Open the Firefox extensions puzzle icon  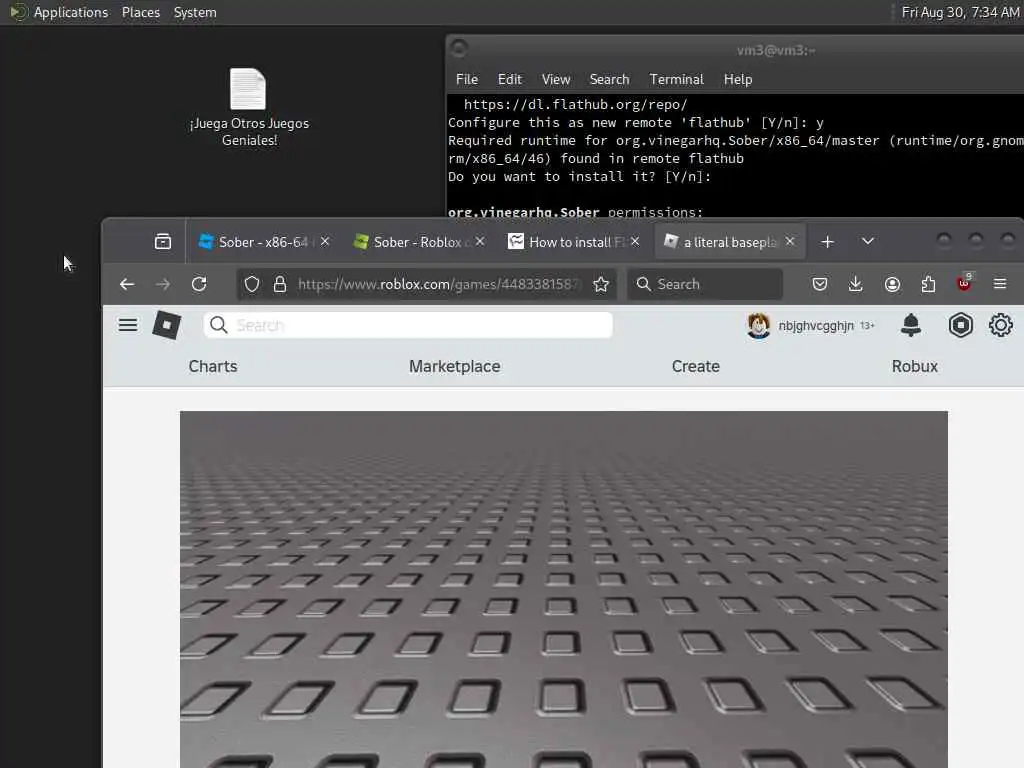tap(928, 284)
